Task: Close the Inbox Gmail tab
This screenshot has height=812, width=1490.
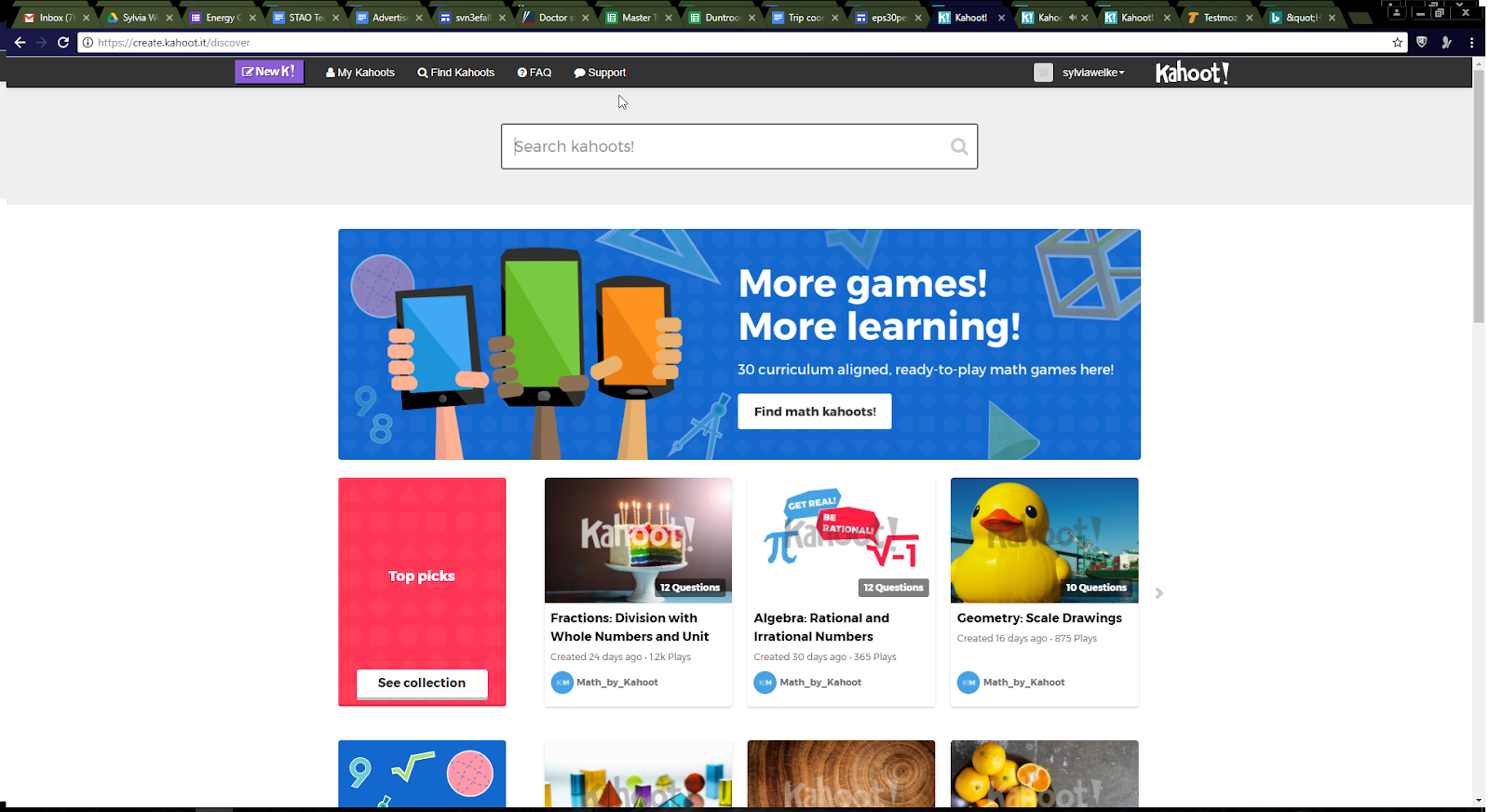Action: pyautogui.click(x=87, y=18)
